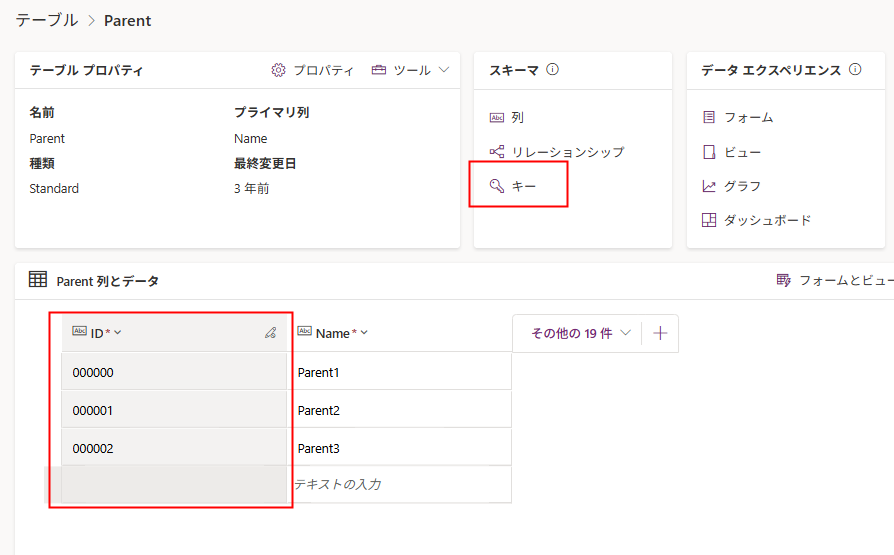Screen dimensions: 894x555
Task: Open ダッシュボード under data experiences
Action: click(x=757, y=220)
